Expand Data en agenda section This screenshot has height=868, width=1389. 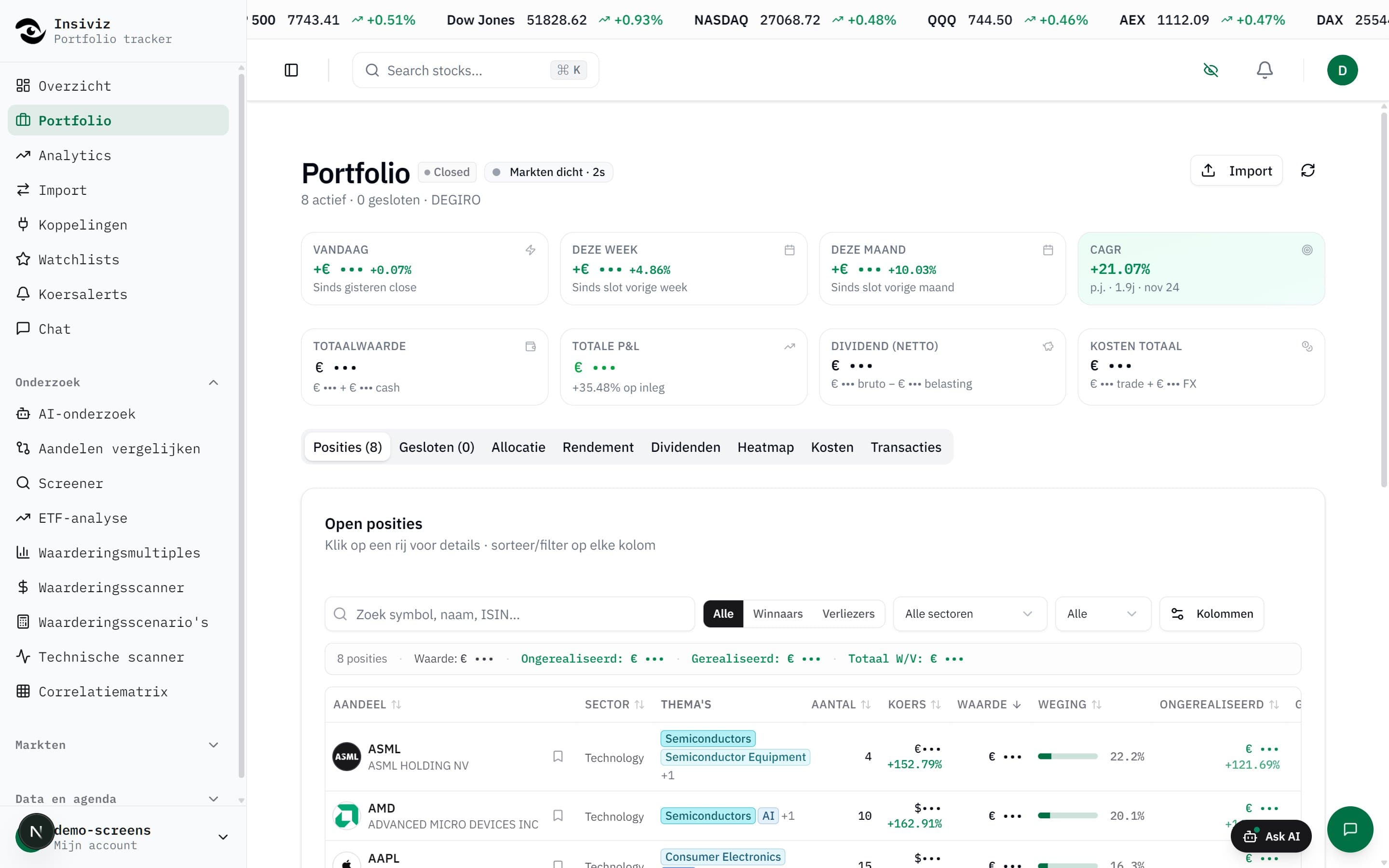(x=214, y=799)
